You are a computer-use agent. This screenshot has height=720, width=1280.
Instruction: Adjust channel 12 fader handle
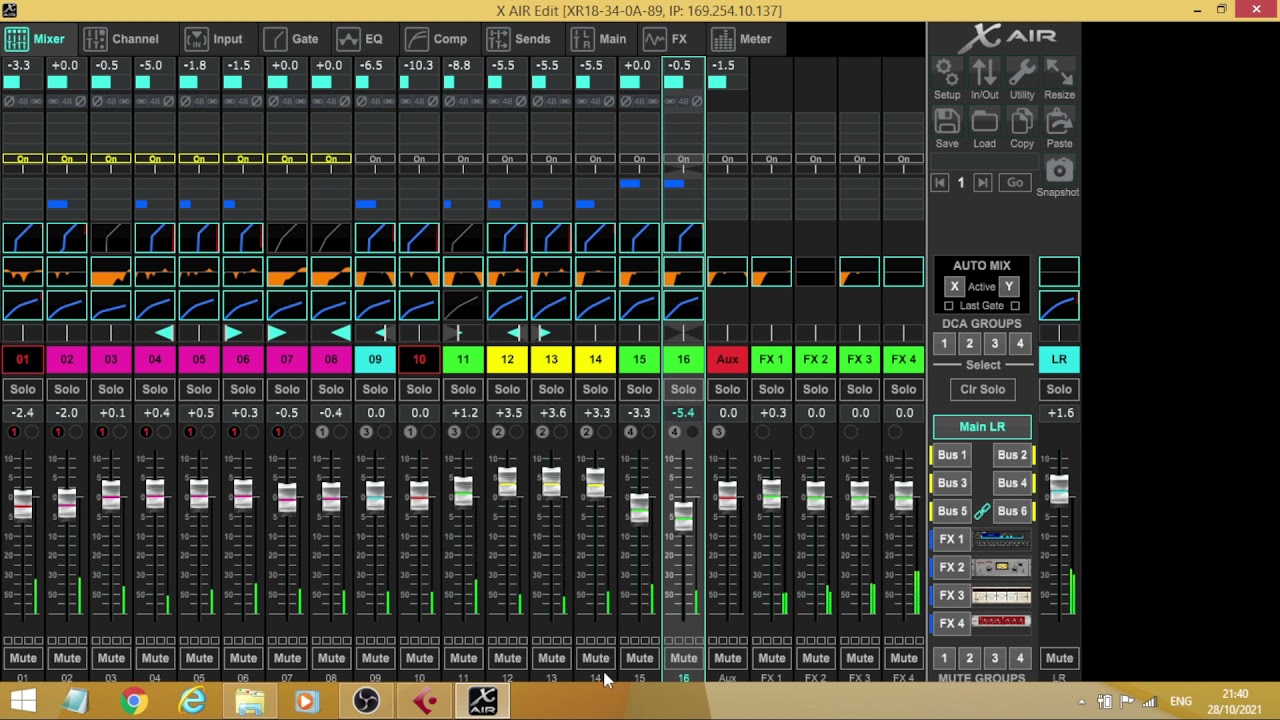(507, 483)
